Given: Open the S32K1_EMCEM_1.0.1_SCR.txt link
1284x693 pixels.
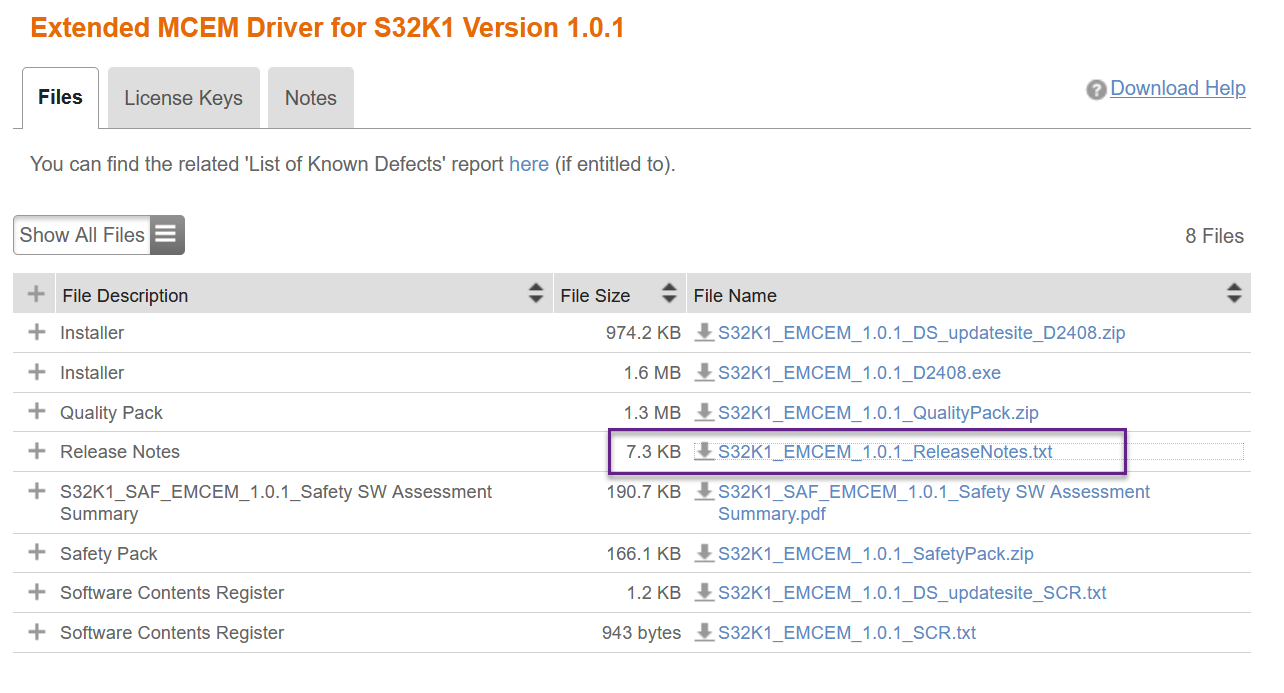Looking at the screenshot, I should tap(847, 633).
